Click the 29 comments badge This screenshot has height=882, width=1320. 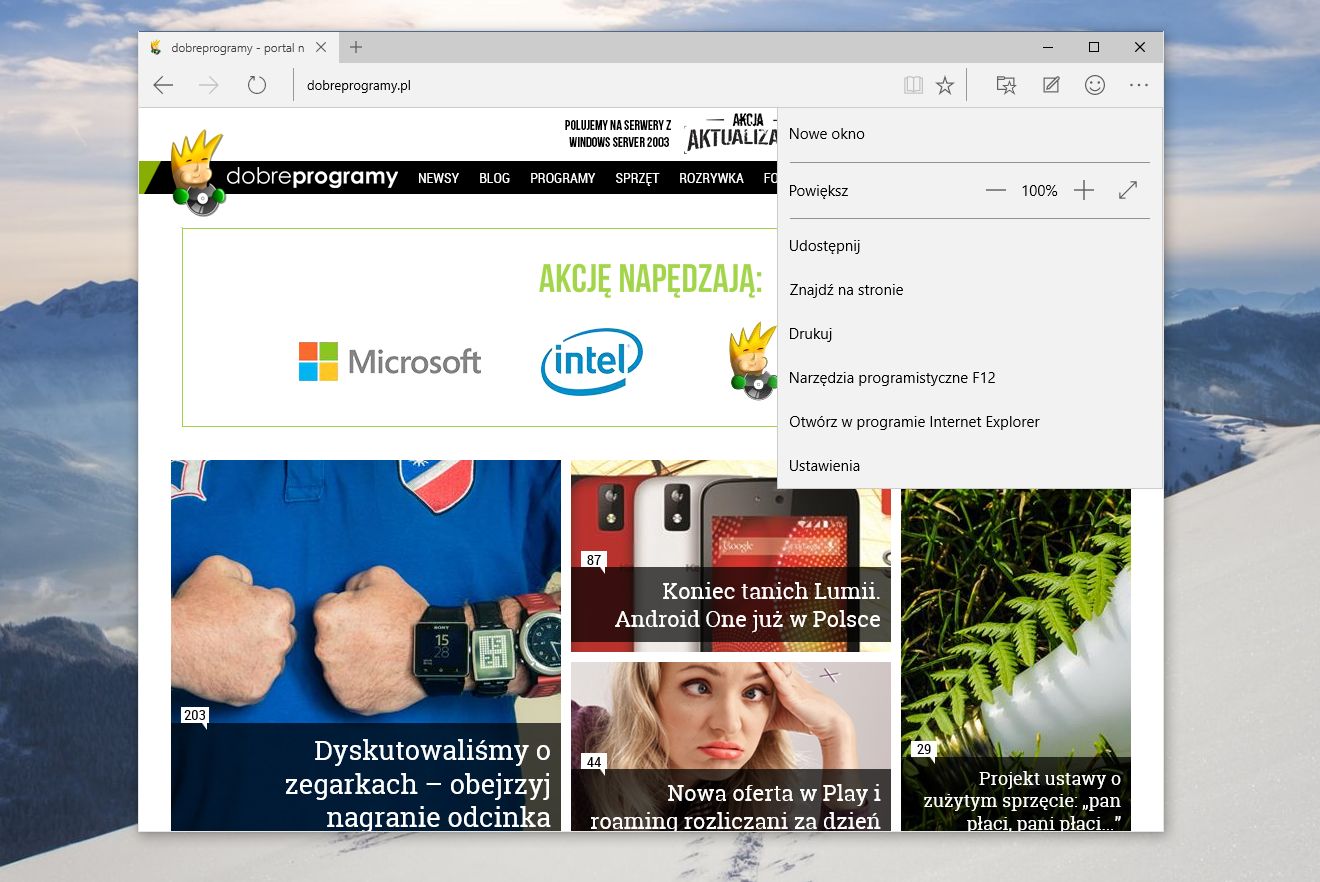924,750
